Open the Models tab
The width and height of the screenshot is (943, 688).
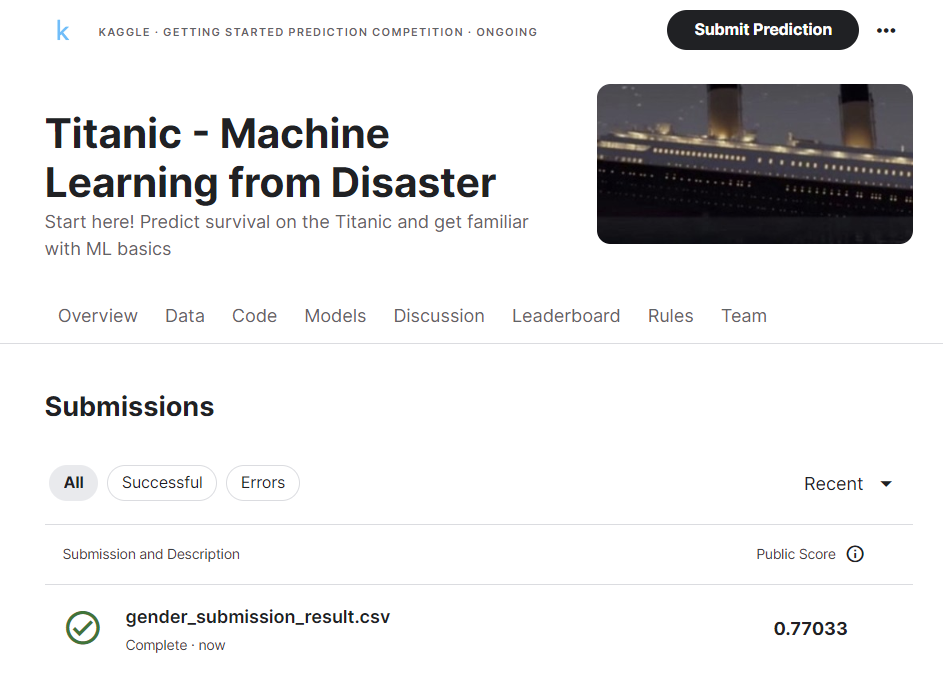(335, 316)
